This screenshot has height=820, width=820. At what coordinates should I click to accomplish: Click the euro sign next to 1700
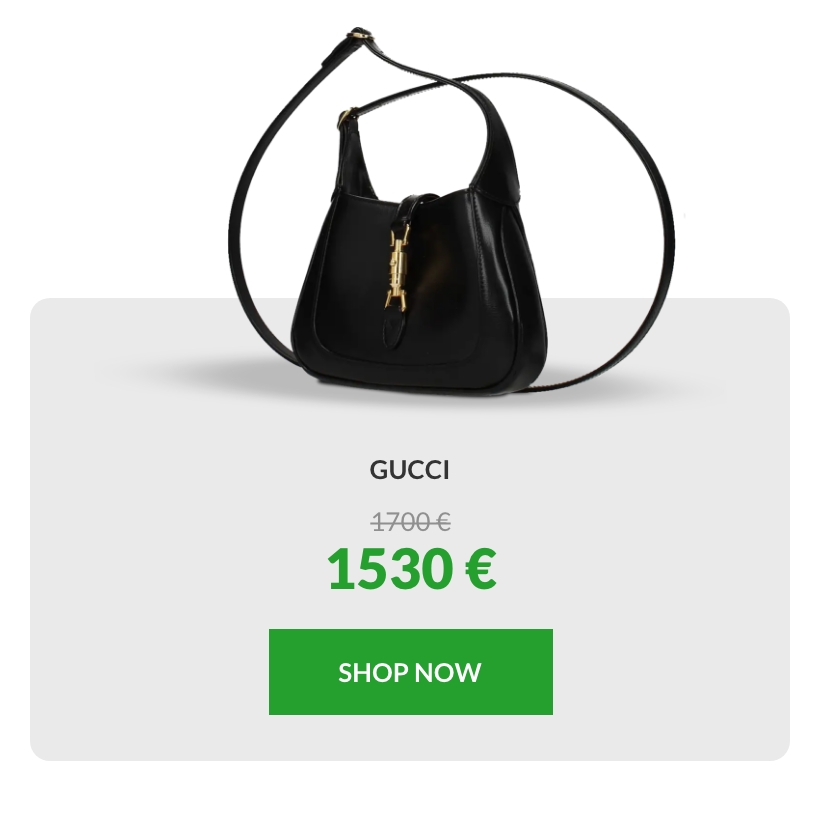pyautogui.click(x=442, y=522)
